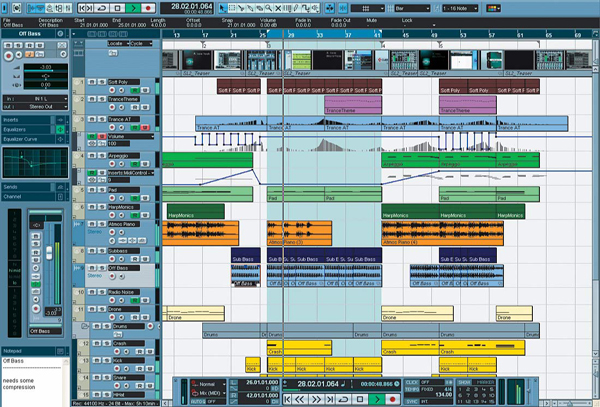This screenshot has height=407, width=600.
Task: Open the Drums folder track icon
Action: [x=85, y=326]
